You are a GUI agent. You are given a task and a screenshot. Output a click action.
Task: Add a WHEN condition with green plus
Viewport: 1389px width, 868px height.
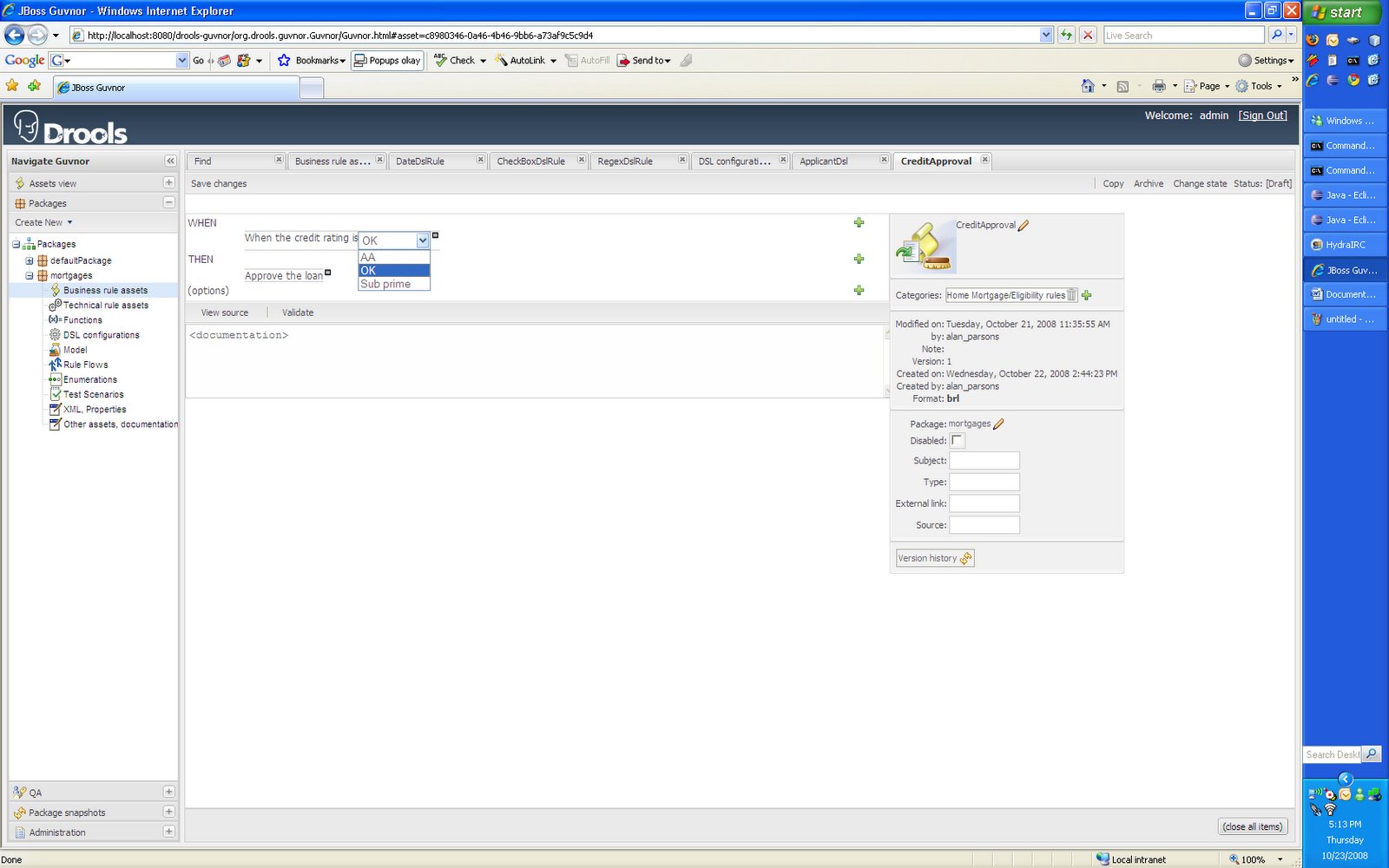[x=859, y=223]
